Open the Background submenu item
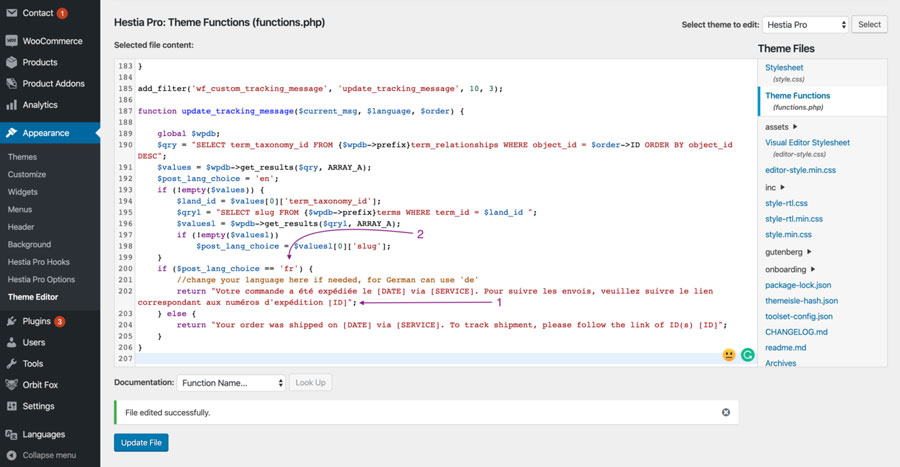 pos(29,244)
